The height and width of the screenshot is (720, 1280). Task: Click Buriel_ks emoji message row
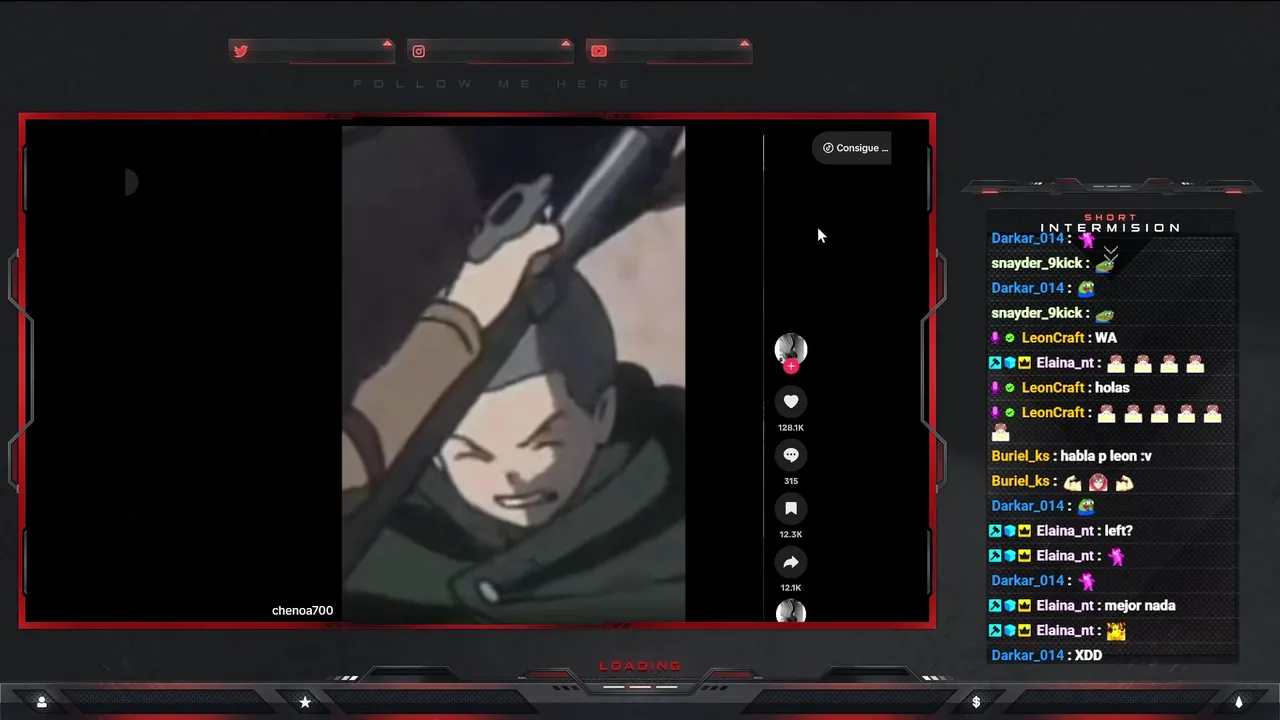pos(1062,482)
